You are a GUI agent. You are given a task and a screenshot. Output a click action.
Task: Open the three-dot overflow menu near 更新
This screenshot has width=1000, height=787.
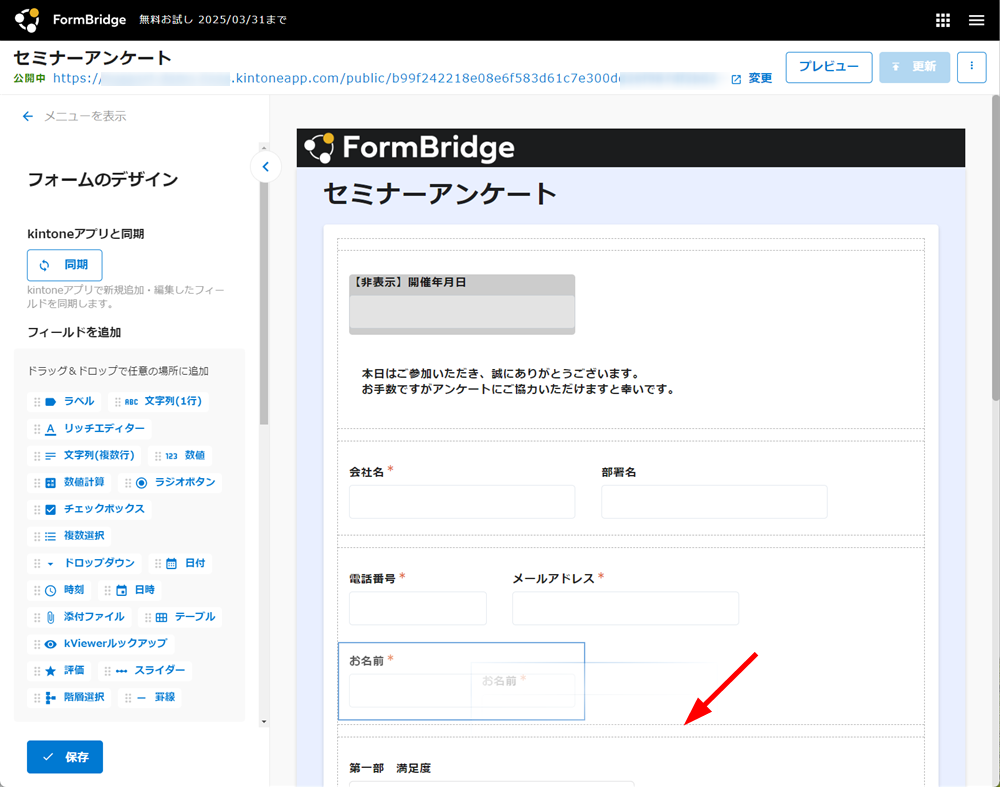point(971,67)
